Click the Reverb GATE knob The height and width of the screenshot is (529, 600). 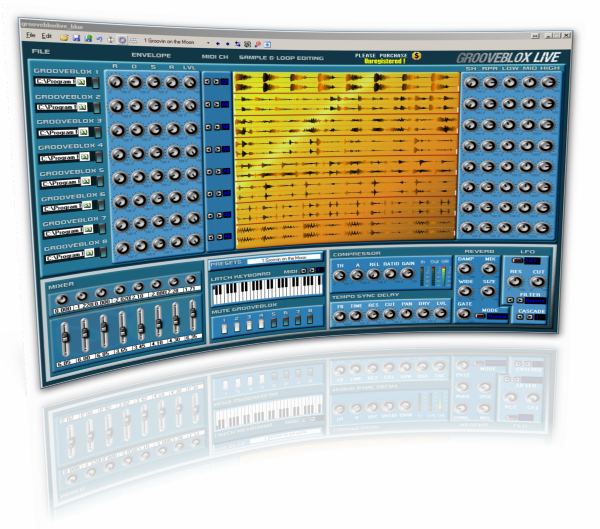tap(464, 314)
